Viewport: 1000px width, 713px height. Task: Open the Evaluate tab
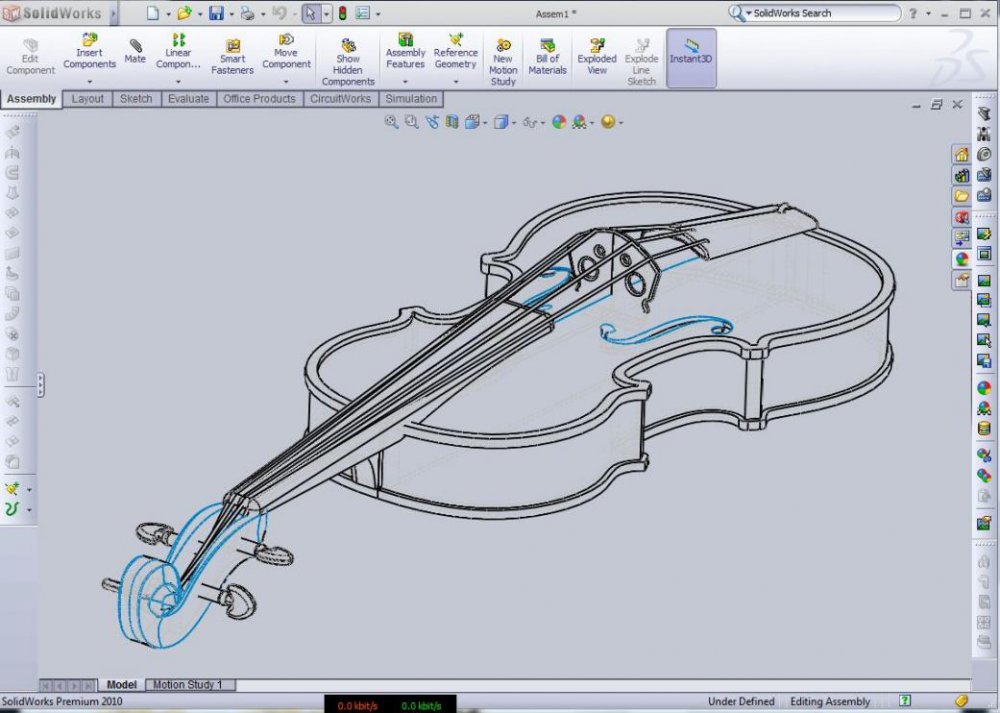[188, 99]
